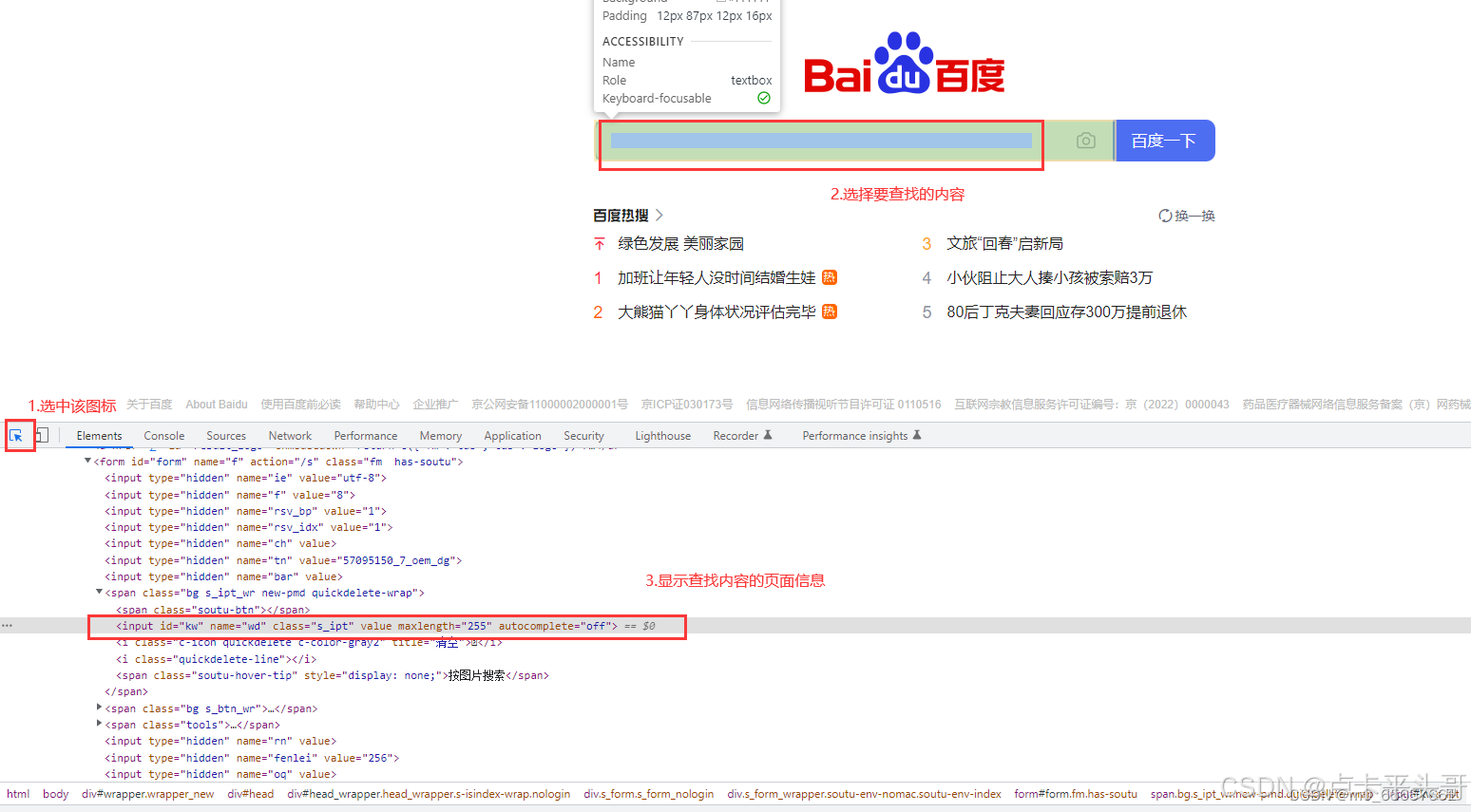Image resolution: width=1471 pixels, height=812 pixels.
Task: Open hot search 绿色发展 美丽家园
Action: click(x=681, y=244)
